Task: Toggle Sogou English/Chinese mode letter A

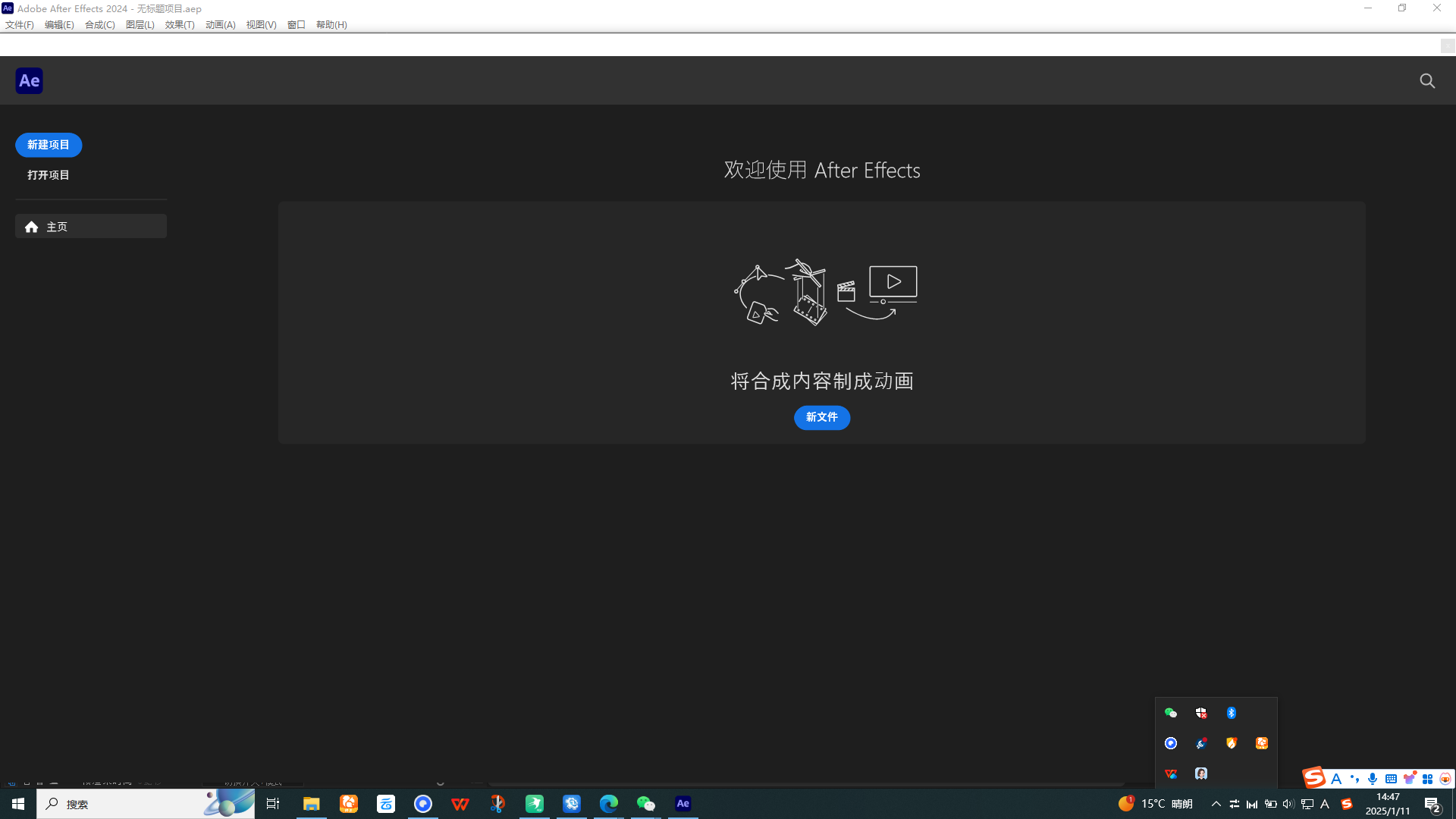Action: 1336,779
